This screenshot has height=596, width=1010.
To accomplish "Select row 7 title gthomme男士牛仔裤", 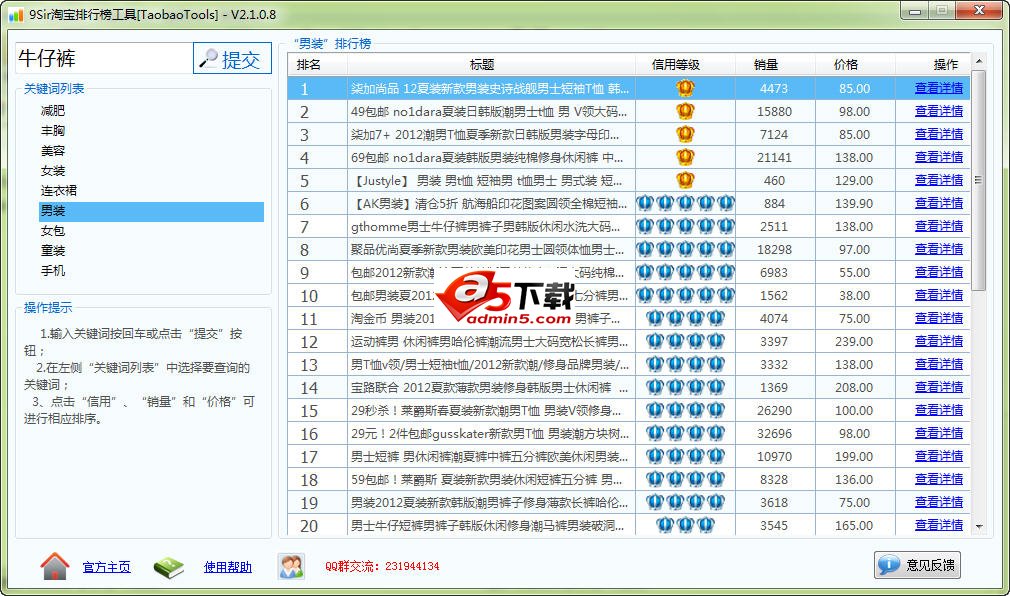I will [x=485, y=226].
